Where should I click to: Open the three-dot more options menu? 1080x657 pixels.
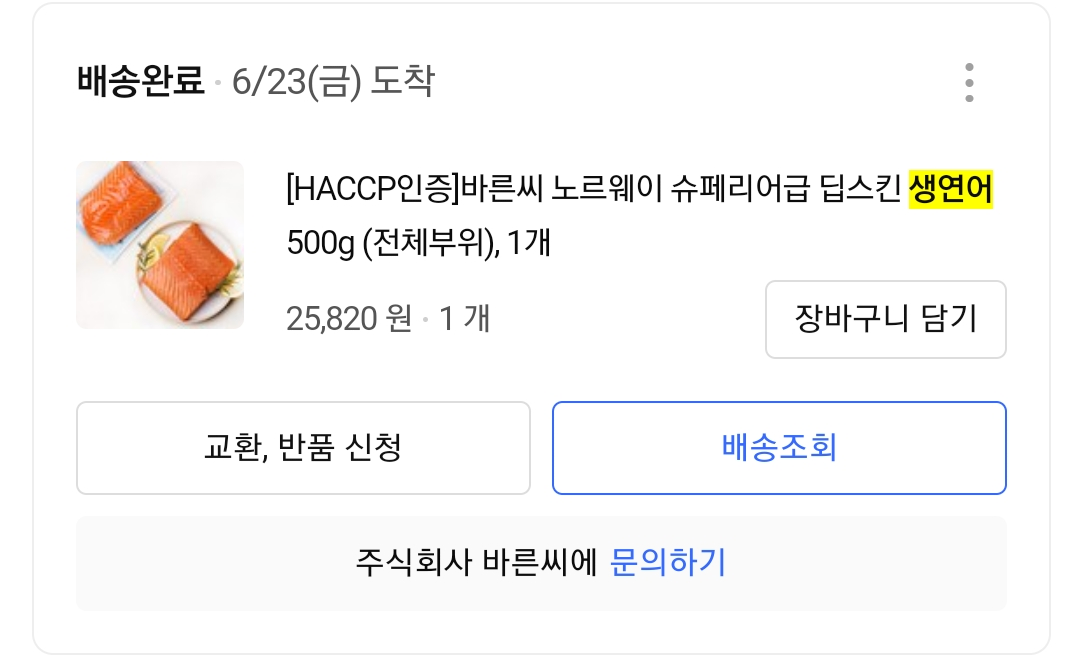[x=968, y=82]
